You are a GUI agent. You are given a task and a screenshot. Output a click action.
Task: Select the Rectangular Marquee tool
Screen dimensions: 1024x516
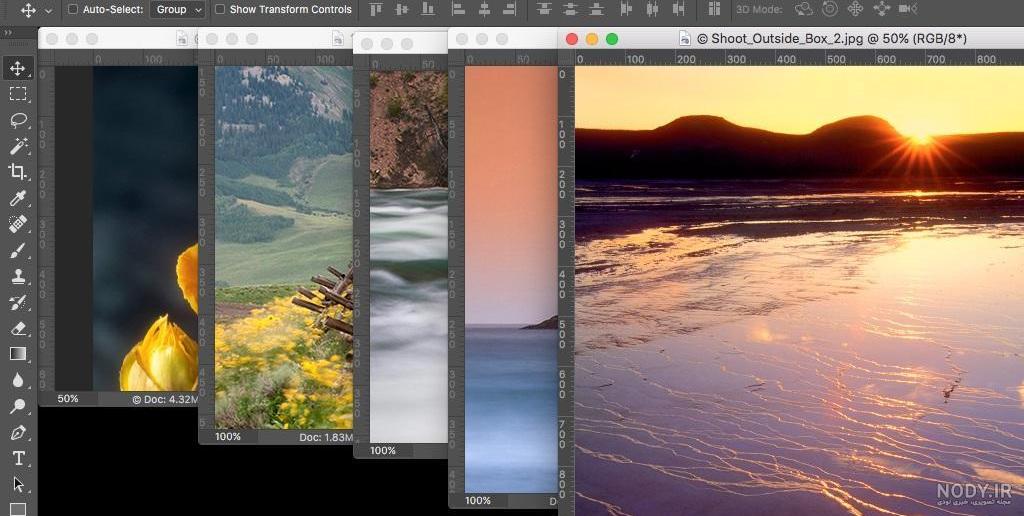(18, 94)
